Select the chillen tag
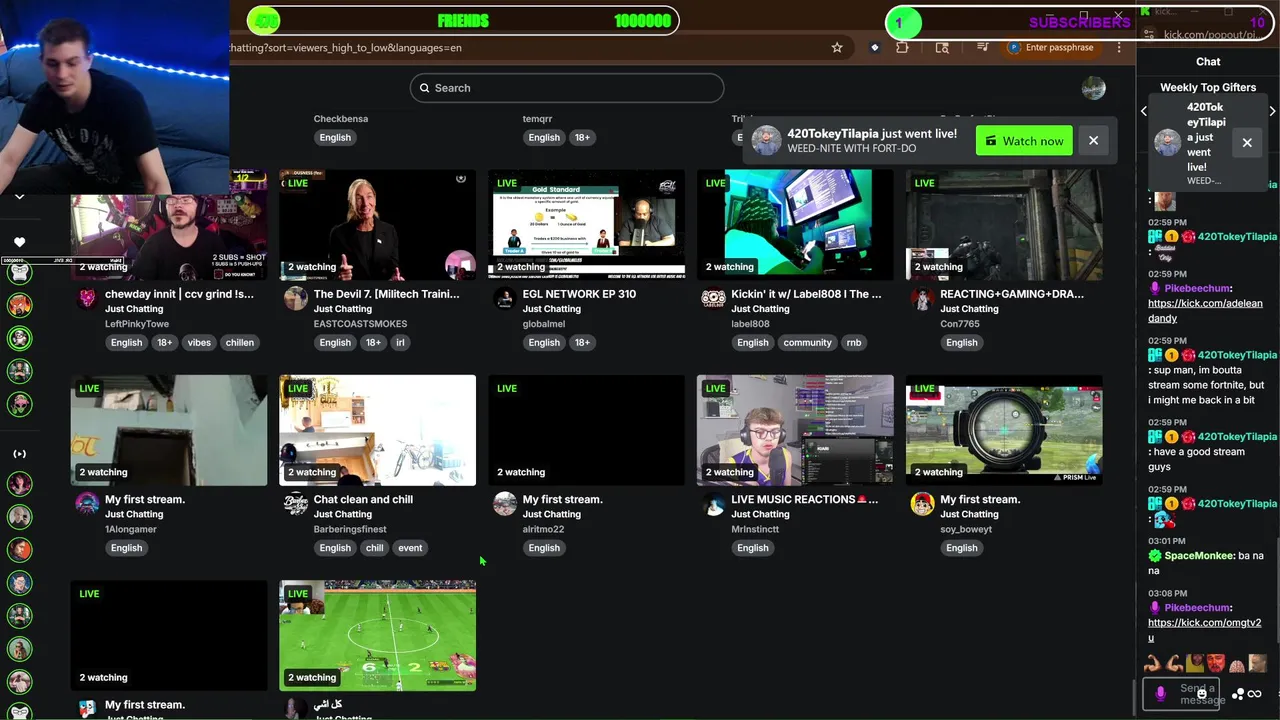Viewport: 1280px width, 720px height. point(240,343)
